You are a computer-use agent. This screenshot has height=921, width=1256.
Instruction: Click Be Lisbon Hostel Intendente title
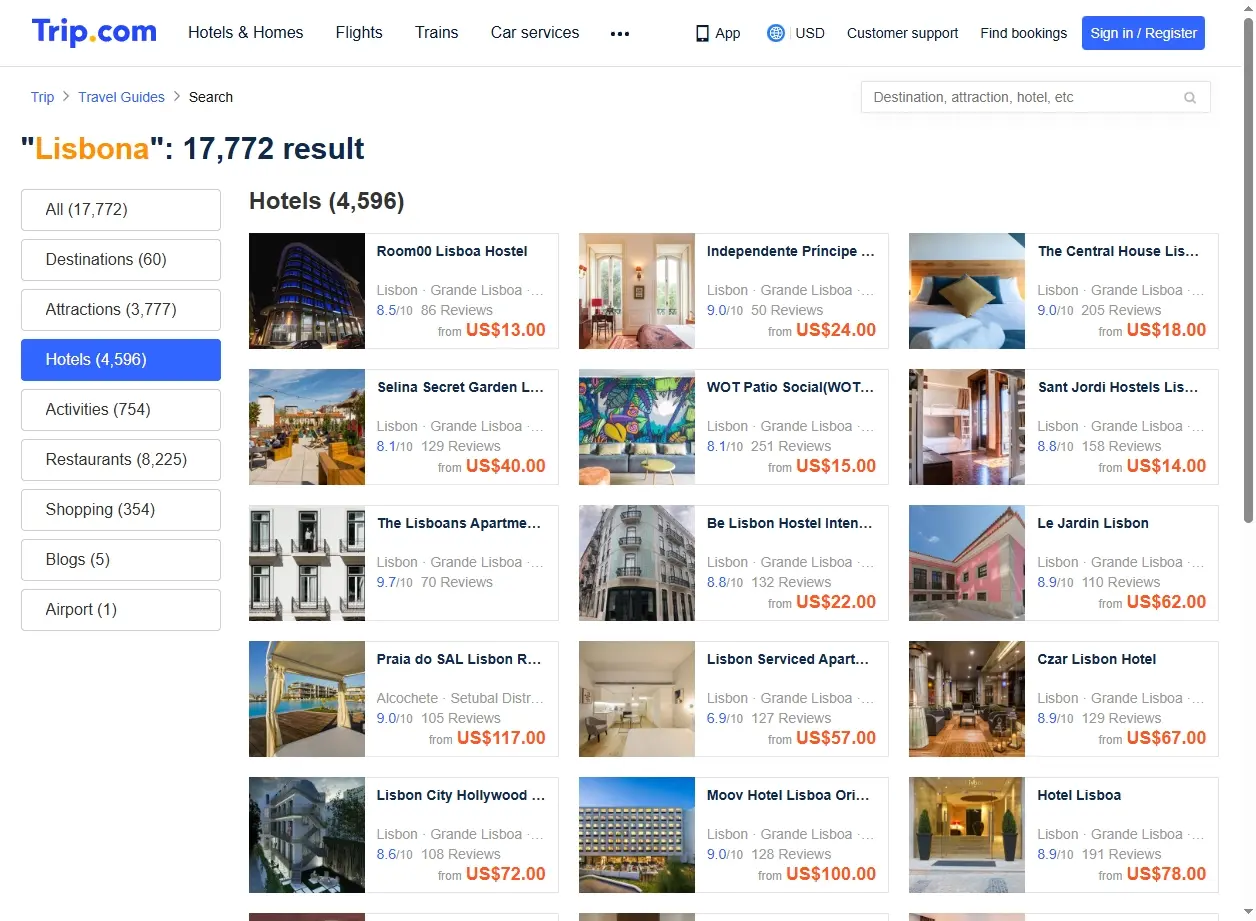tap(790, 523)
